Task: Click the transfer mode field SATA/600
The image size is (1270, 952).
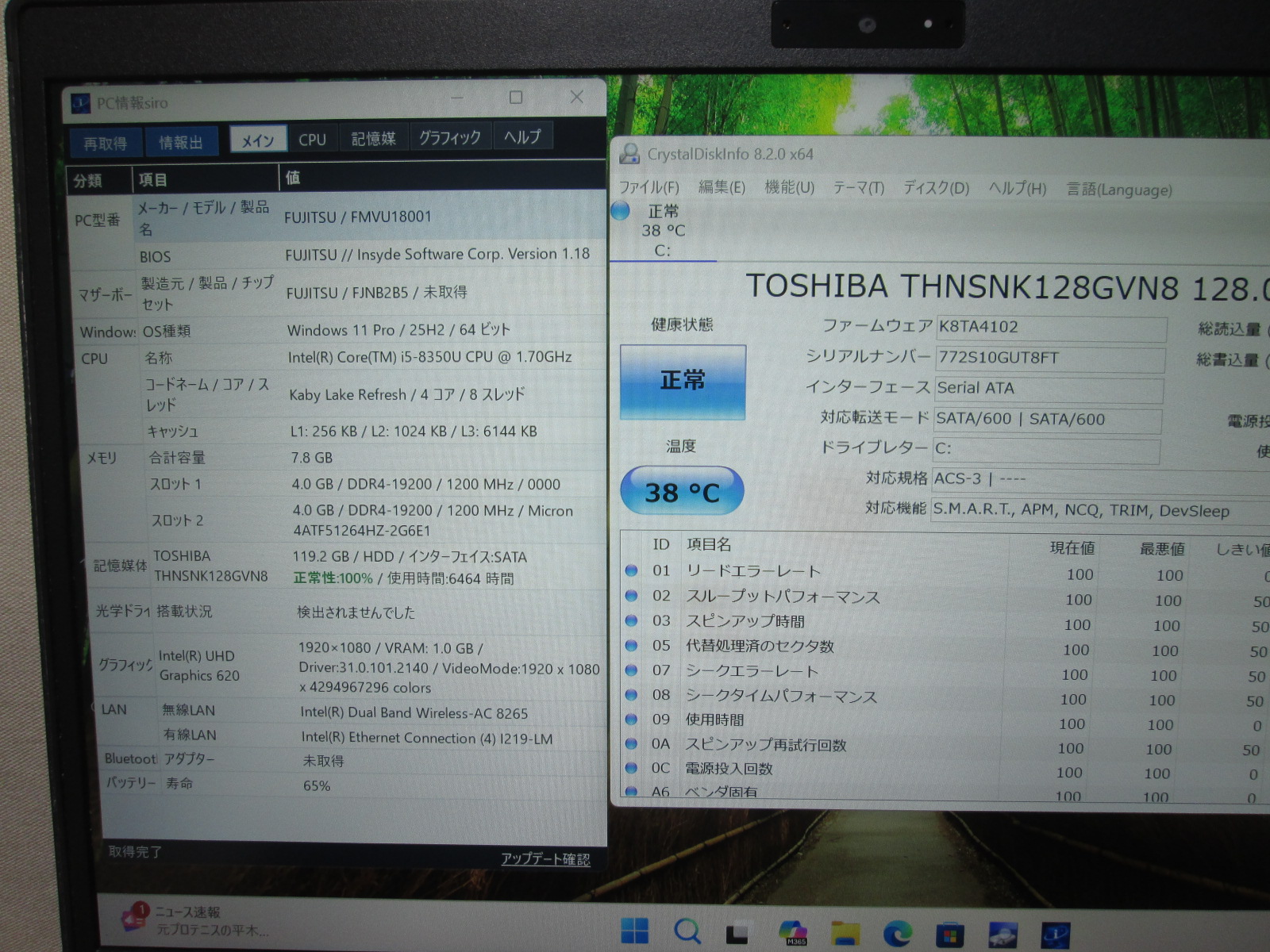Action: click(x=1048, y=419)
